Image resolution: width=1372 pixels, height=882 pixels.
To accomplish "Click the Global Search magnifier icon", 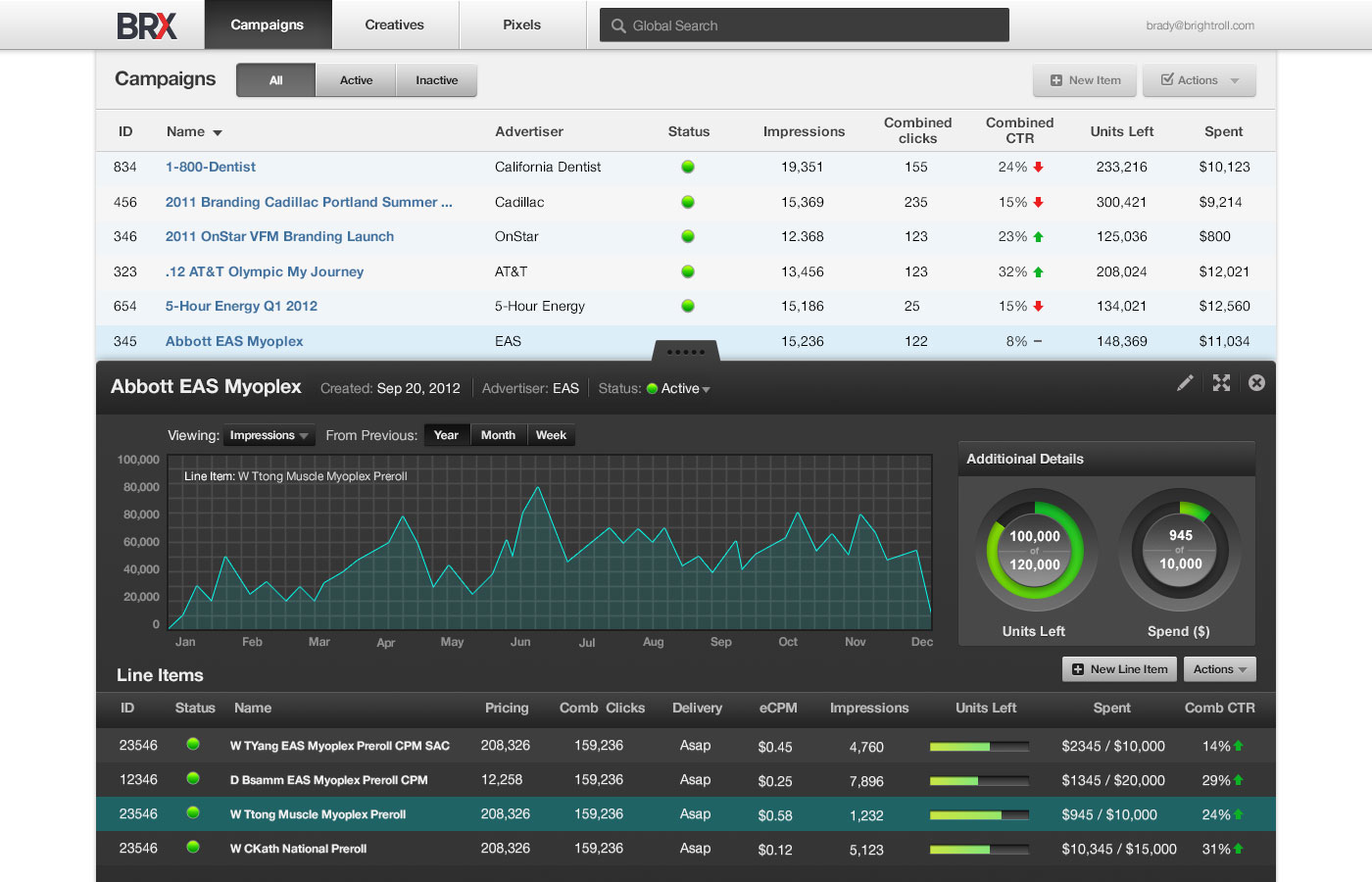I will tap(618, 25).
